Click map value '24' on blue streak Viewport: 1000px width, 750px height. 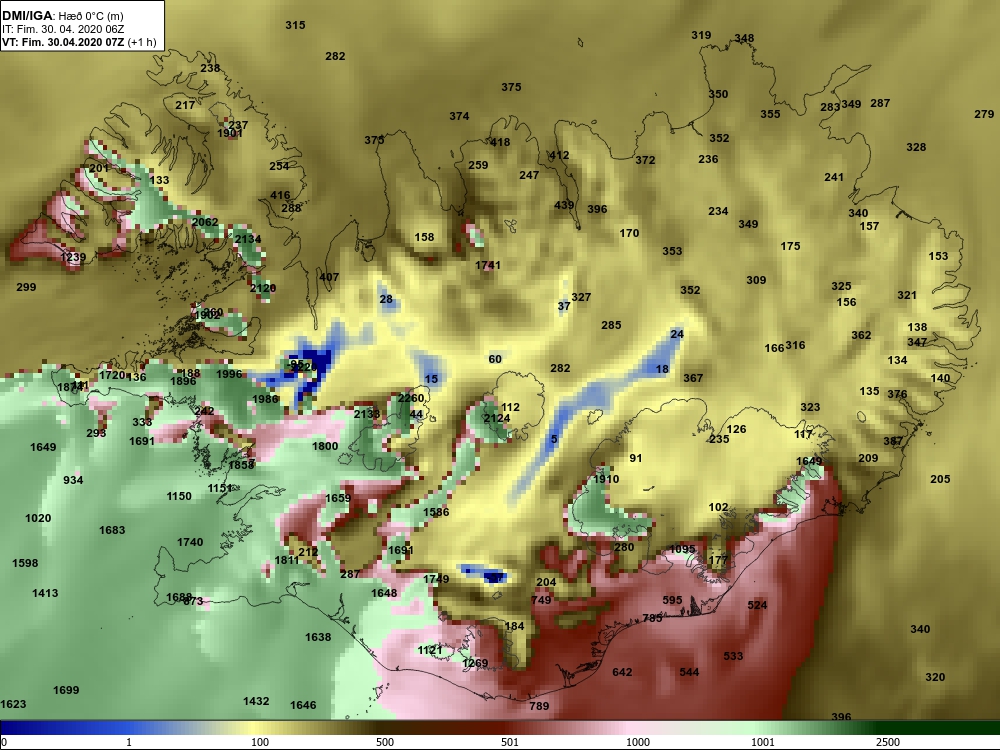click(677, 334)
